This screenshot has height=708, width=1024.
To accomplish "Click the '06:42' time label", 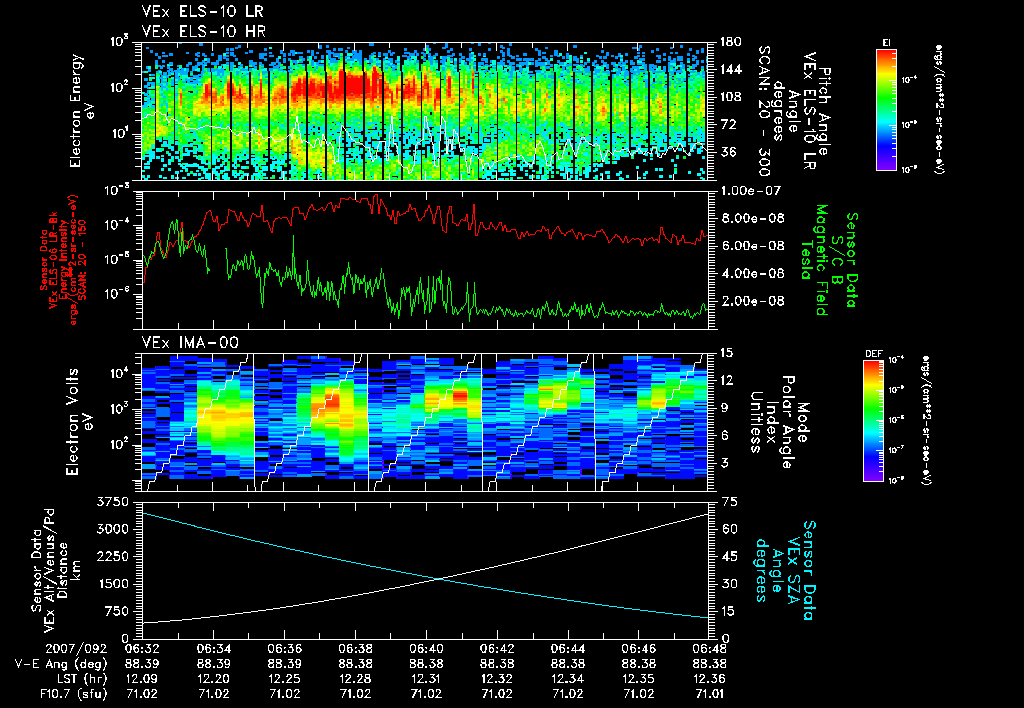I will (497, 649).
